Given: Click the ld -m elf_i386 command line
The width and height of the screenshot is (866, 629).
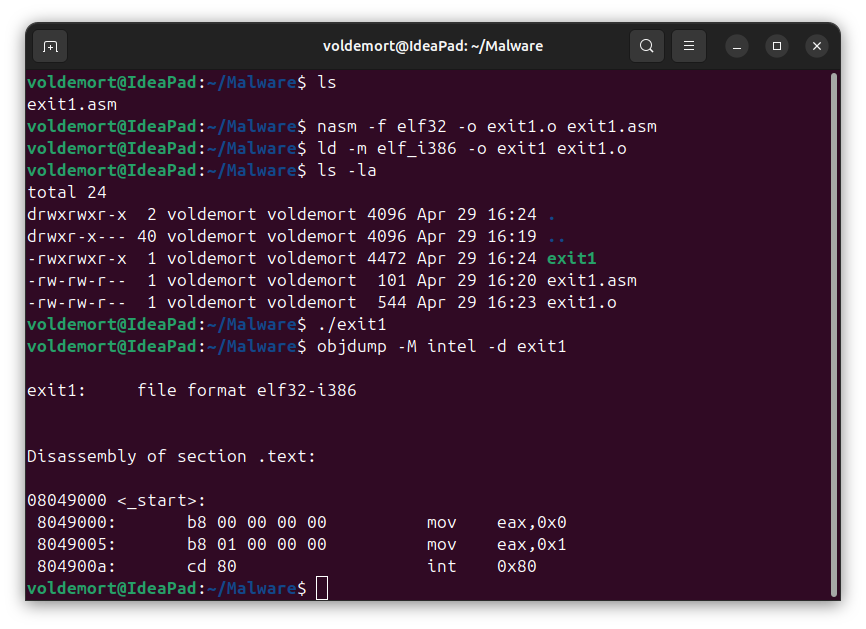Looking at the screenshot, I should 472,149.
